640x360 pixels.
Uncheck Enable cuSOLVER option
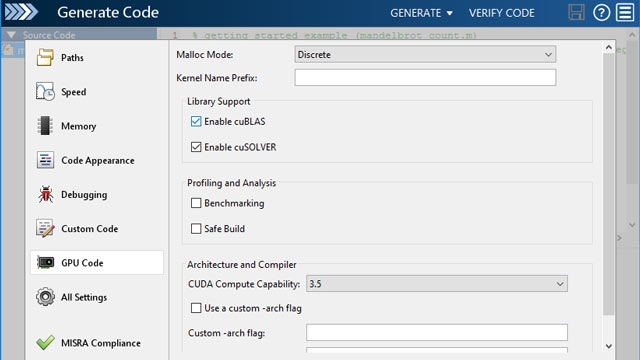196,147
